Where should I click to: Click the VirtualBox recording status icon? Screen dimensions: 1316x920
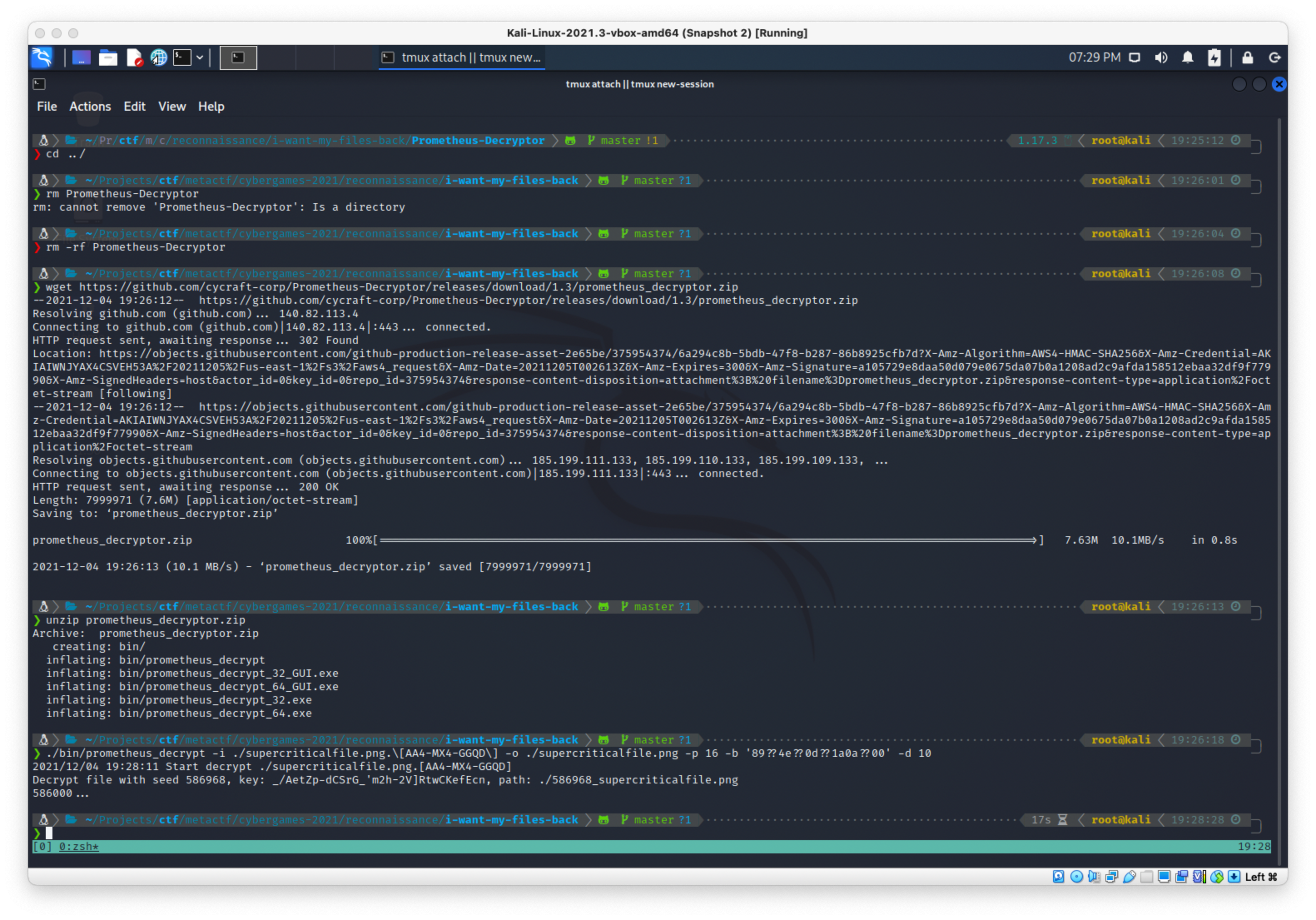(x=1181, y=877)
